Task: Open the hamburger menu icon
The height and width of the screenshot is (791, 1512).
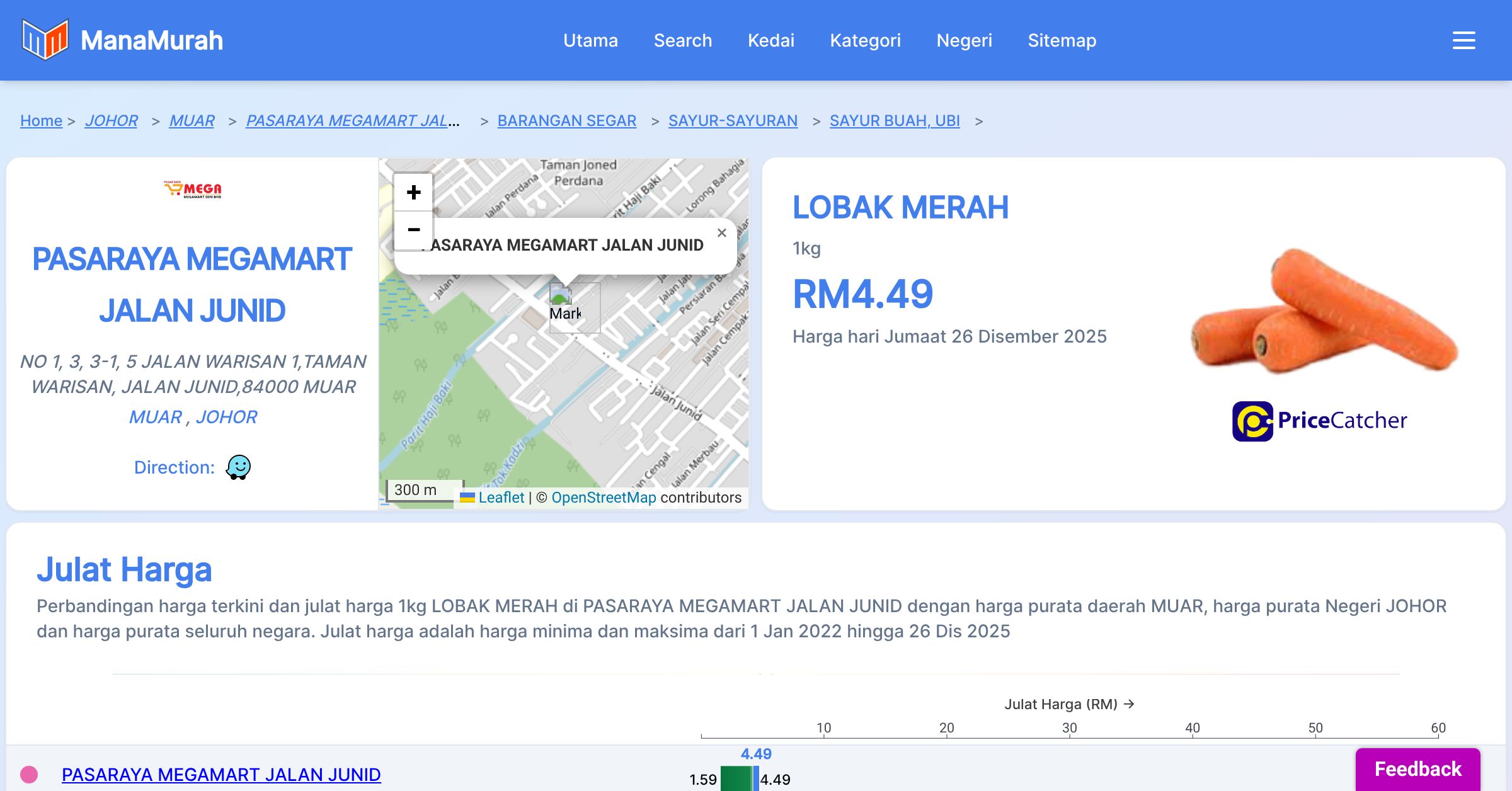Action: (x=1463, y=40)
